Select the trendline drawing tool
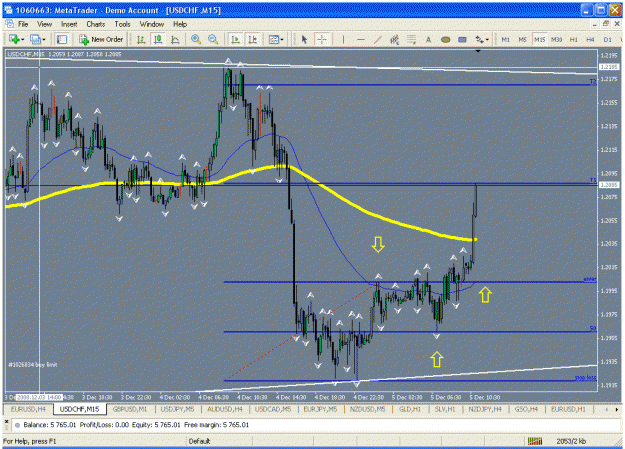Screen dimensions: 625x449 pyautogui.click(x=377, y=39)
